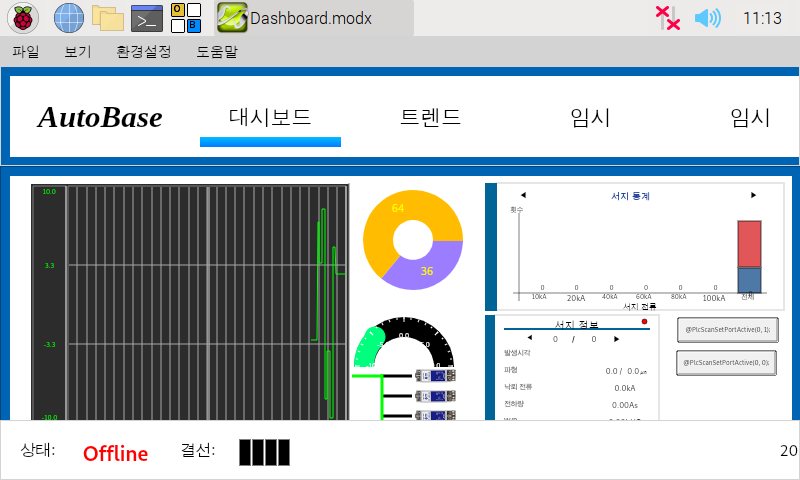This screenshot has height=480, width=800.
Task: Click the 10.0 y-axis label
Action: point(49,192)
